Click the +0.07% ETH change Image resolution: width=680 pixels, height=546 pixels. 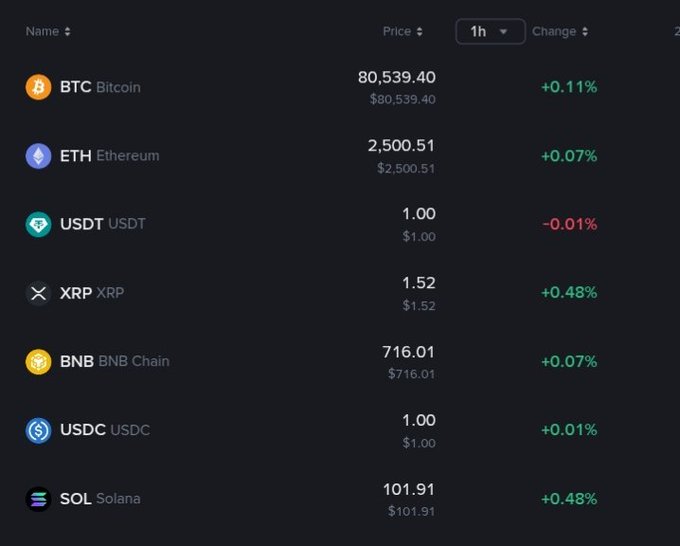pos(569,156)
